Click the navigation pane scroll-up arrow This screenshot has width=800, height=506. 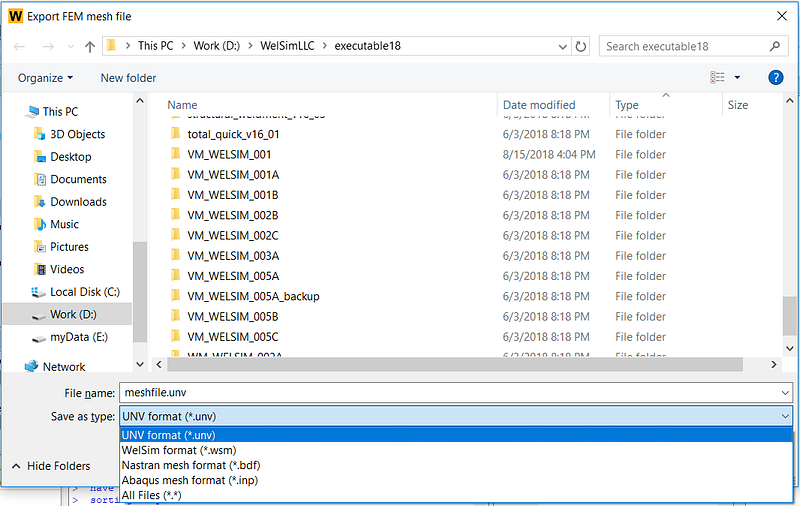(140, 101)
